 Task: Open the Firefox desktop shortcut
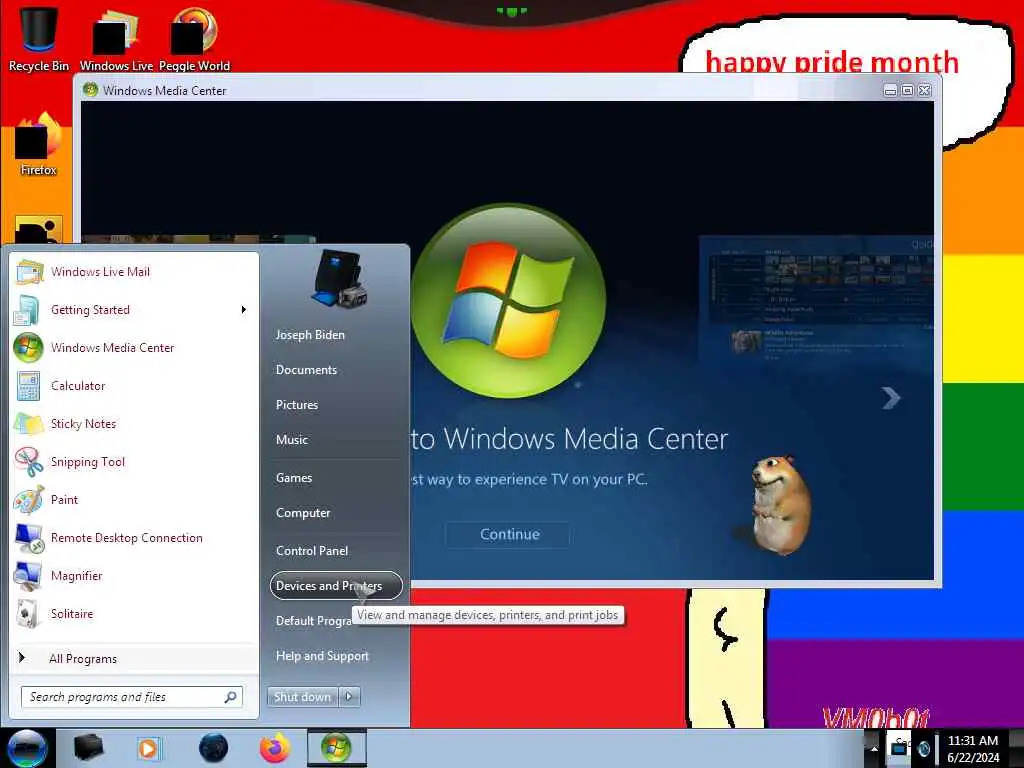pyautogui.click(x=39, y=144)
